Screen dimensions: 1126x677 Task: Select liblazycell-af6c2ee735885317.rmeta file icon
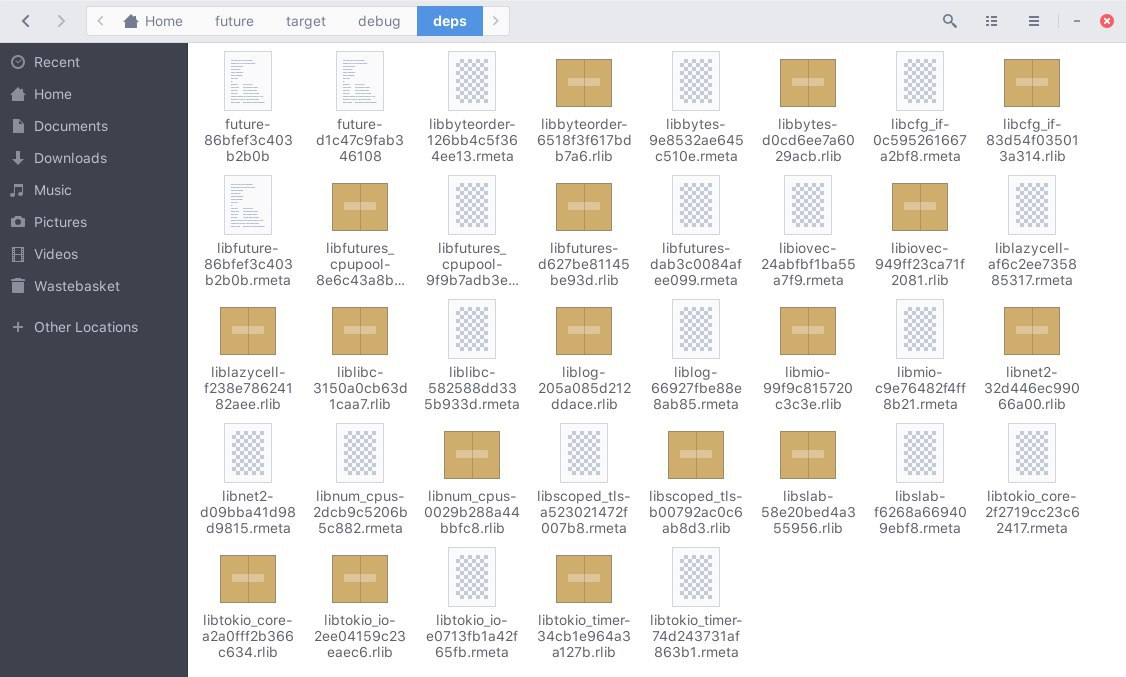(1032, 205)
